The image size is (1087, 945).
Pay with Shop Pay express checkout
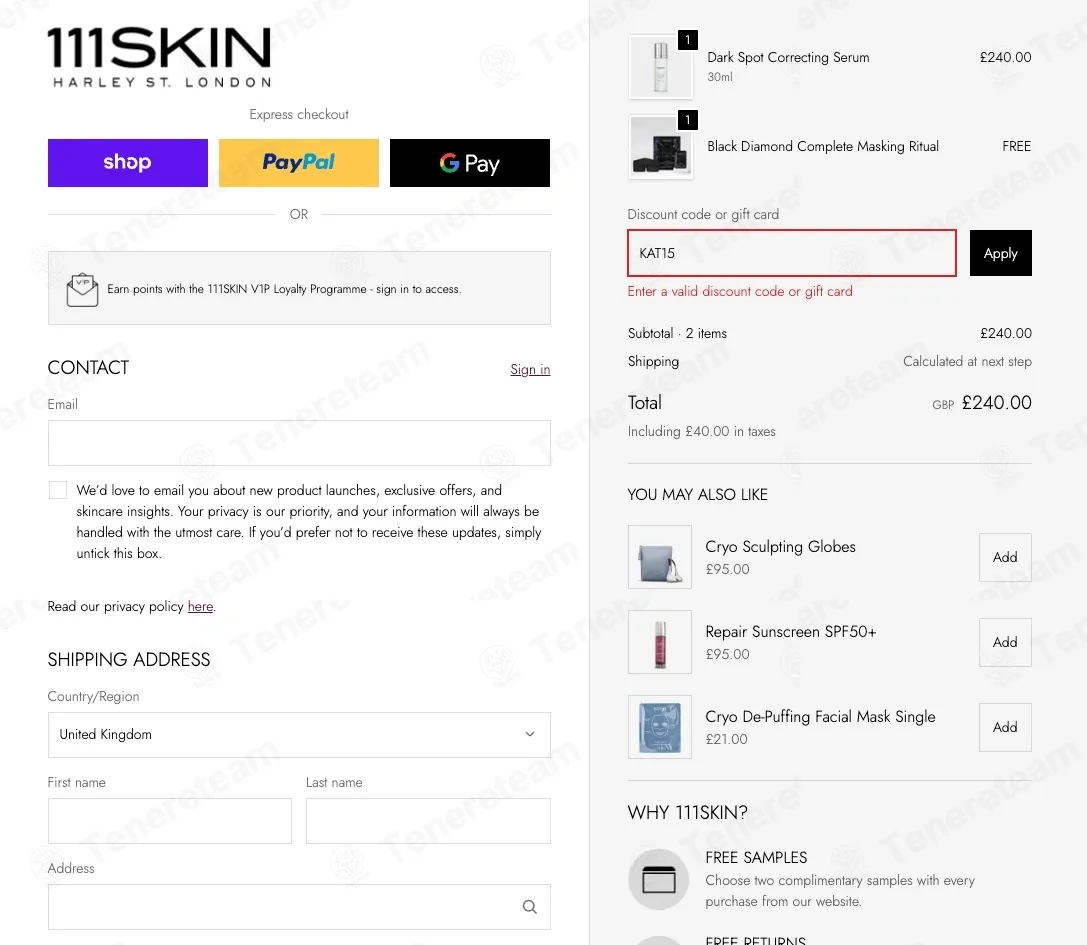(128, 163)
